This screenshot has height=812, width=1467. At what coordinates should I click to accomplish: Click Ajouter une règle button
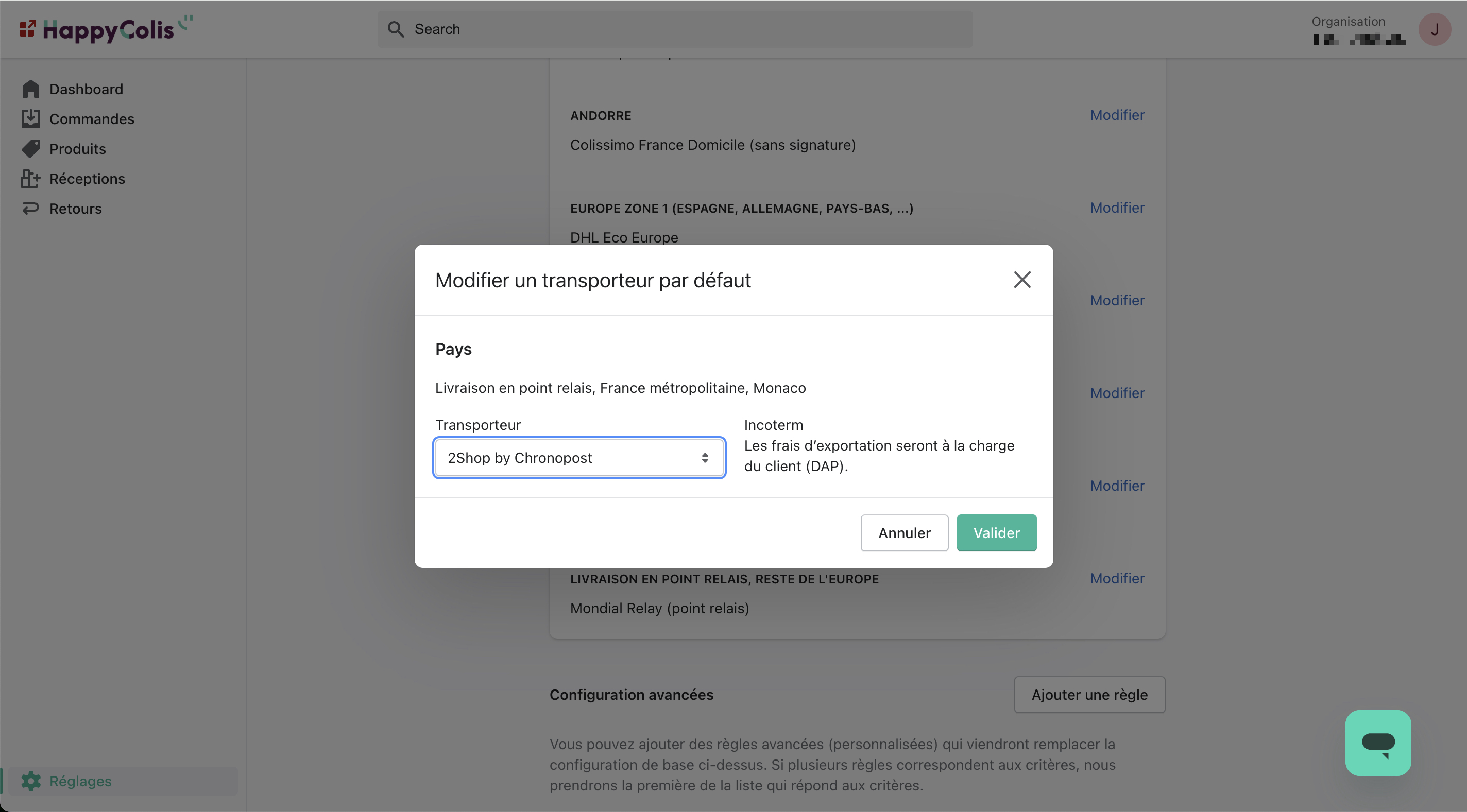[x=1089, y=695]
